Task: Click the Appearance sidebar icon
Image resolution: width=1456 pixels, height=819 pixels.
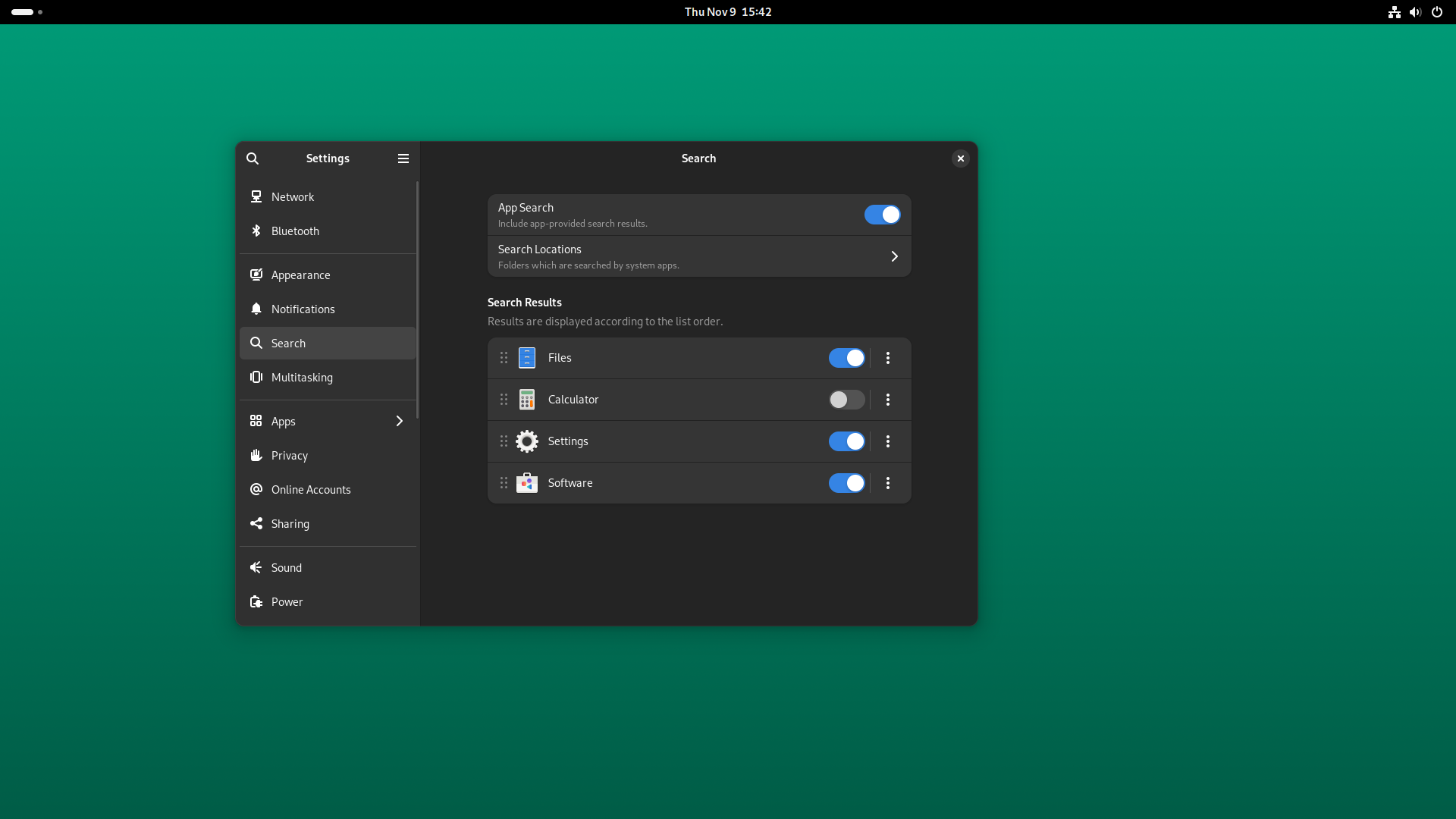Action: point(256,275)
